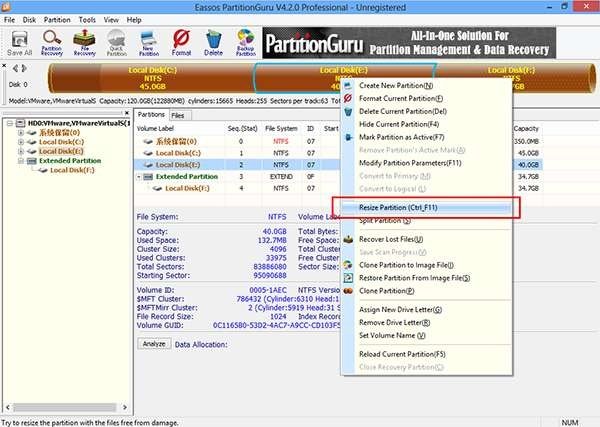
Task: Click the Analyze button
Action: pyautogui.click(x=154, y=344)
